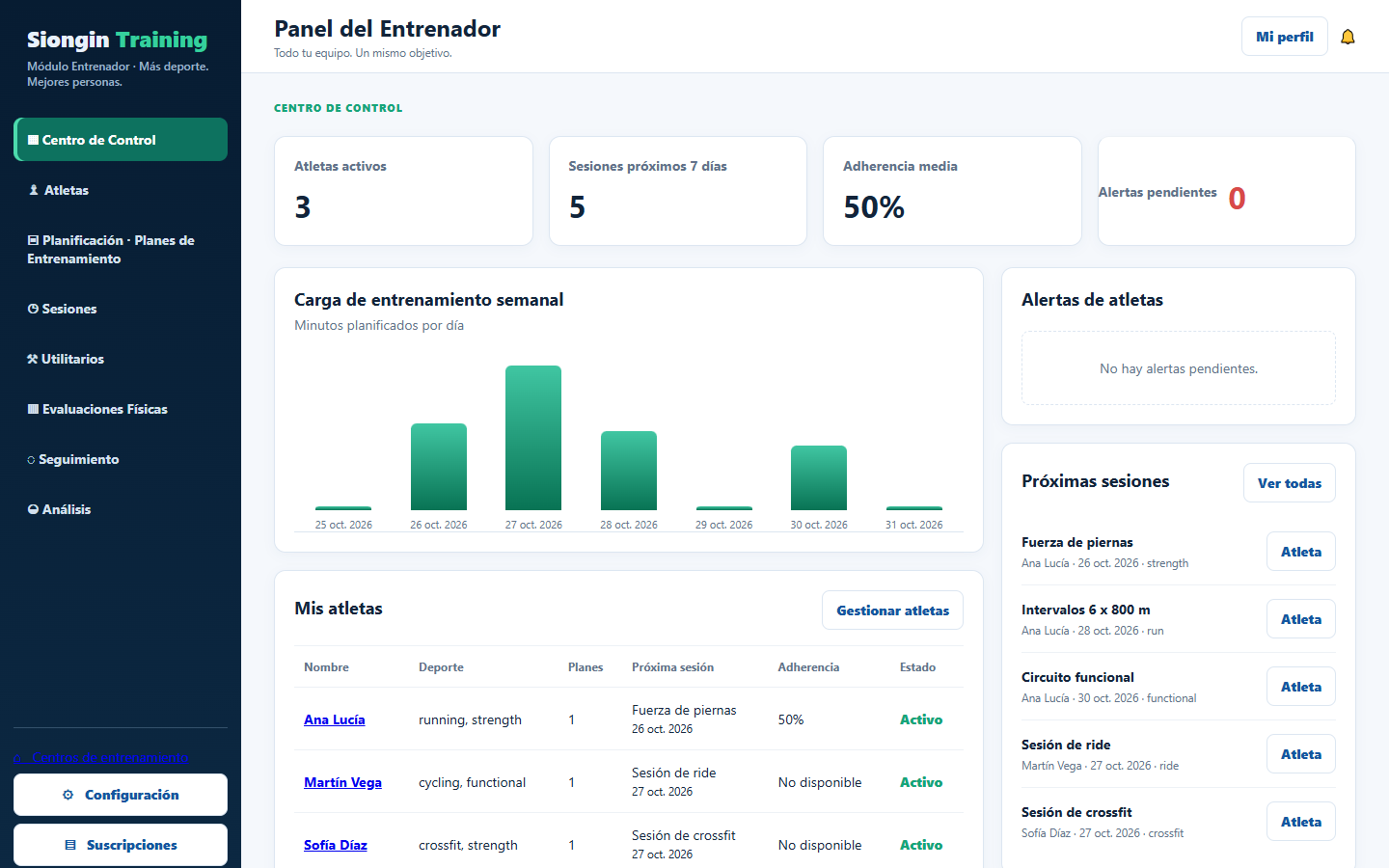Open the Seguimiento sidebar item
The width and height of the screenshot is (1389, 868).
tap(121, 459)
